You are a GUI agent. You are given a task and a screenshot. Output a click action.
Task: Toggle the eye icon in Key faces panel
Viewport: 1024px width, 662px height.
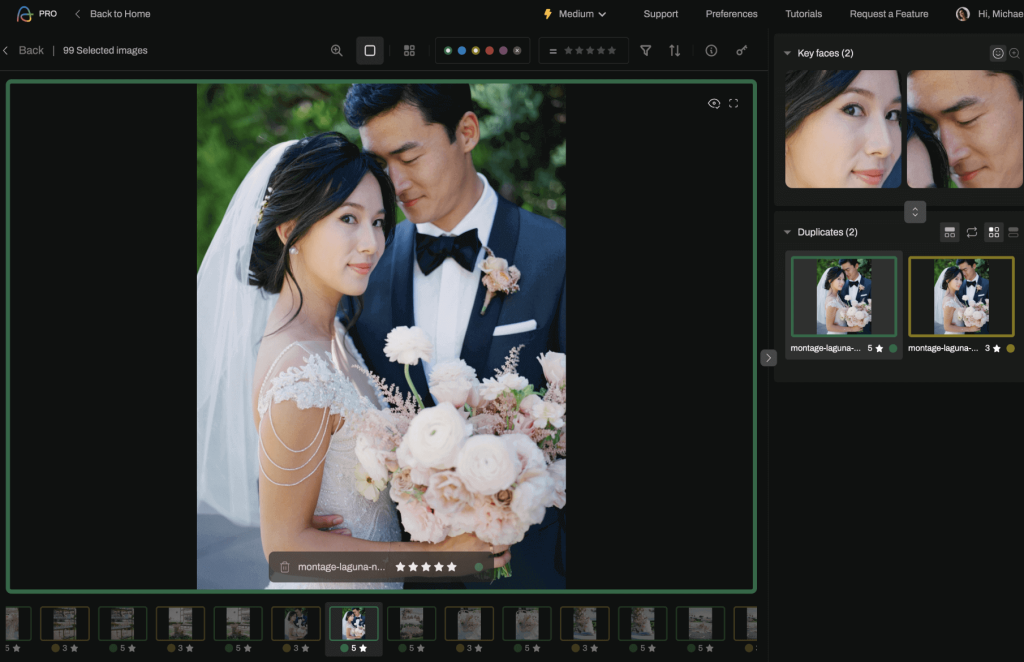(1000, 52)
